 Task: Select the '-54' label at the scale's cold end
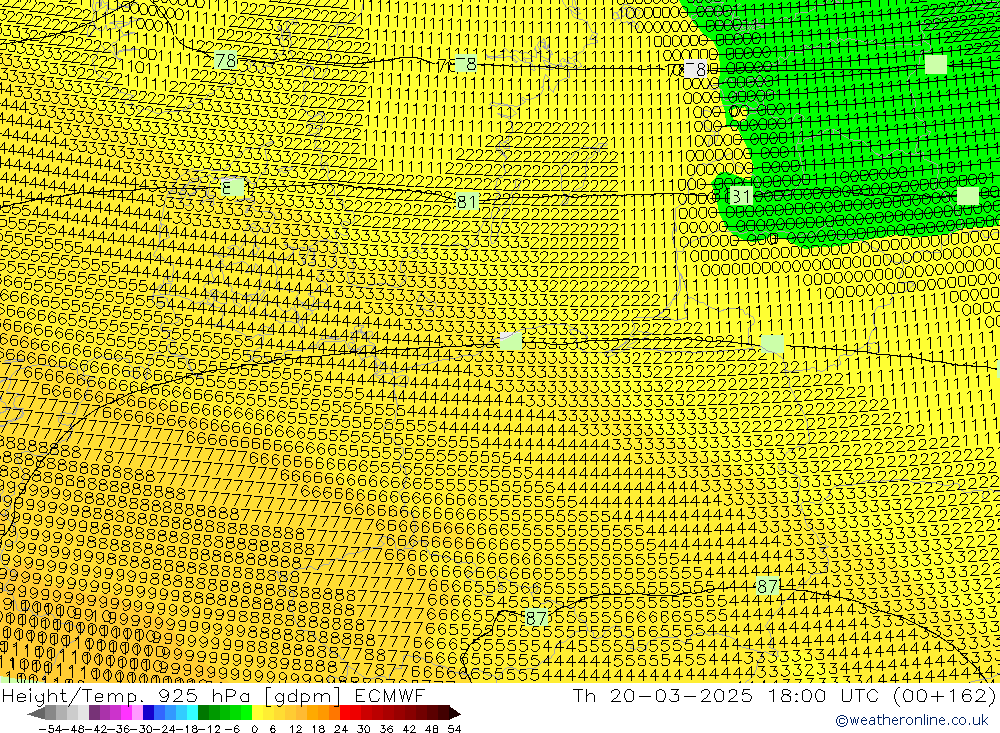[x=50, y=729]
